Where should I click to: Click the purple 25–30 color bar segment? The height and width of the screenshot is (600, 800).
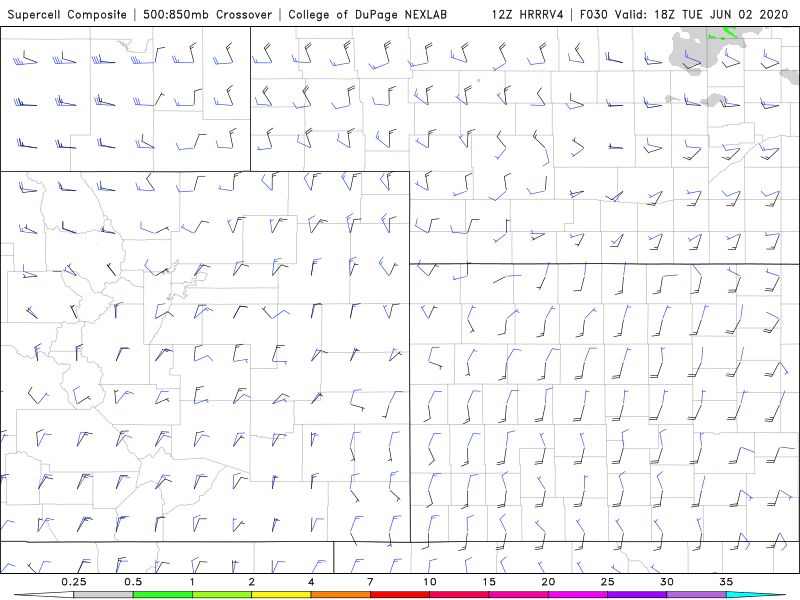click(637, 595)
